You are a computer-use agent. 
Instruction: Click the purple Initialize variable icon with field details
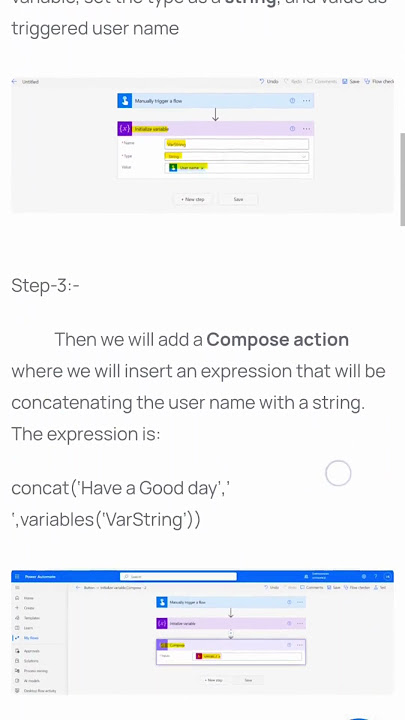coord(124,129)
